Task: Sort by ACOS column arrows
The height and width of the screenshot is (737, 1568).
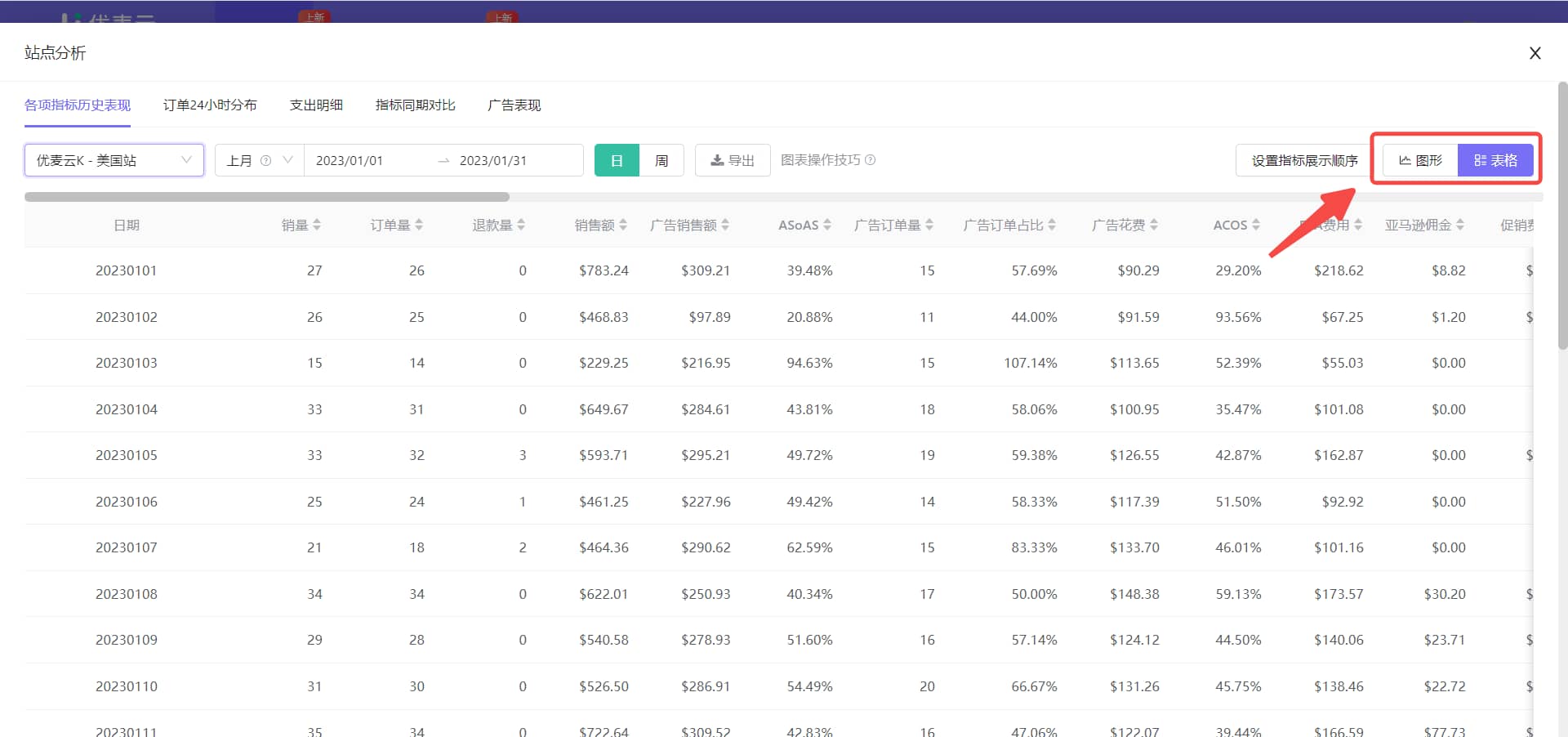Action: point(1256,225)
